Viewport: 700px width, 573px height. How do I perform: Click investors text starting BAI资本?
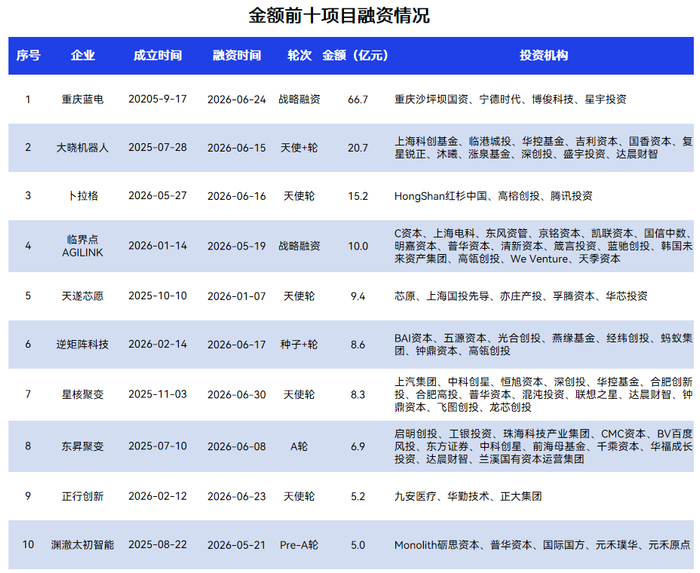point(543,344)
